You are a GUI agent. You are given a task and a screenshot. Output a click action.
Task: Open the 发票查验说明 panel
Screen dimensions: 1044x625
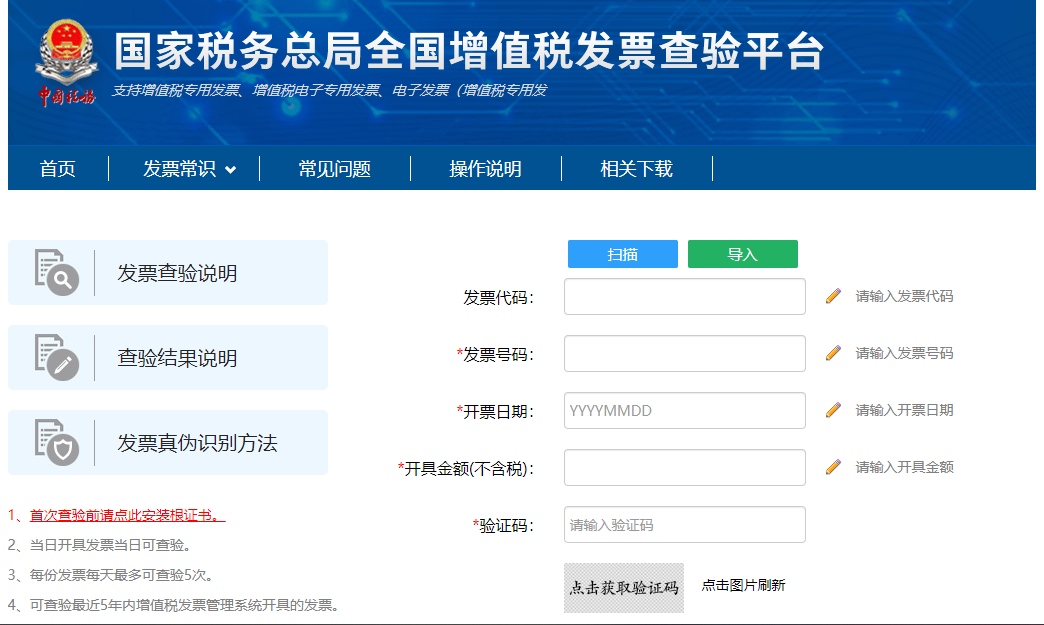(x=168, y=272)
